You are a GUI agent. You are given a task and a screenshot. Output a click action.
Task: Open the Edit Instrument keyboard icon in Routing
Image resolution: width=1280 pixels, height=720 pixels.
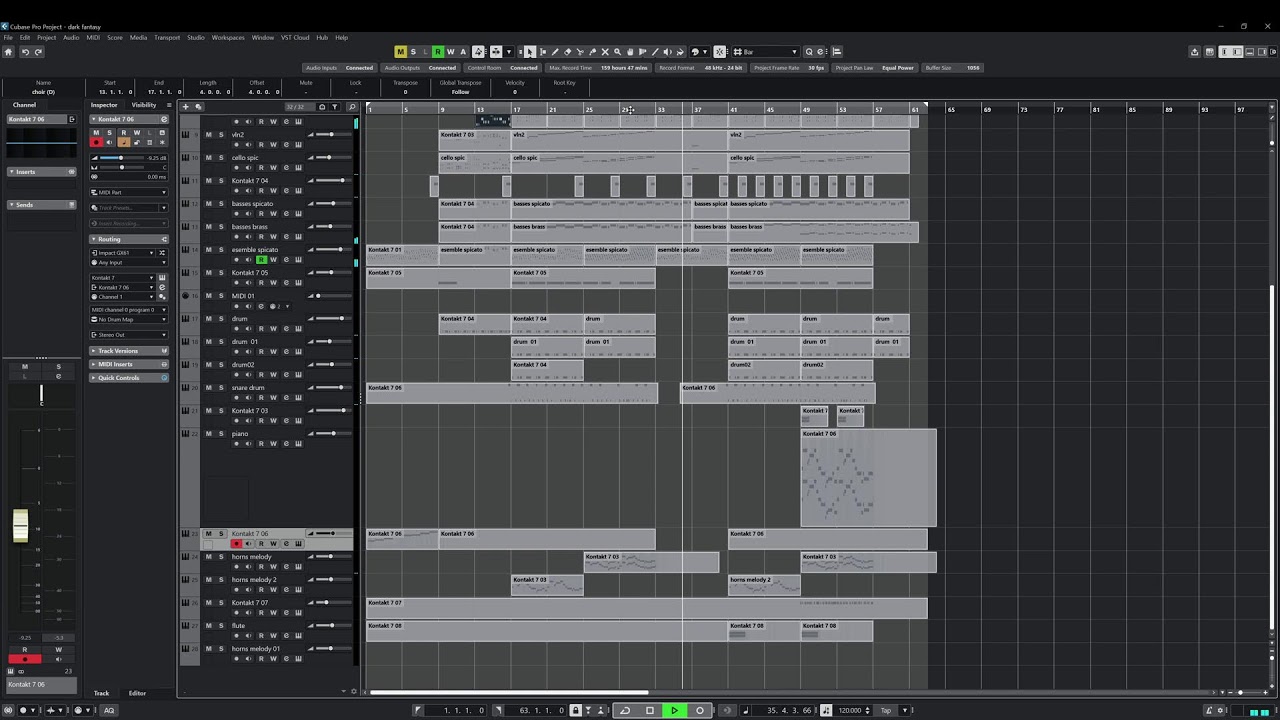click(x=162, y=277)
